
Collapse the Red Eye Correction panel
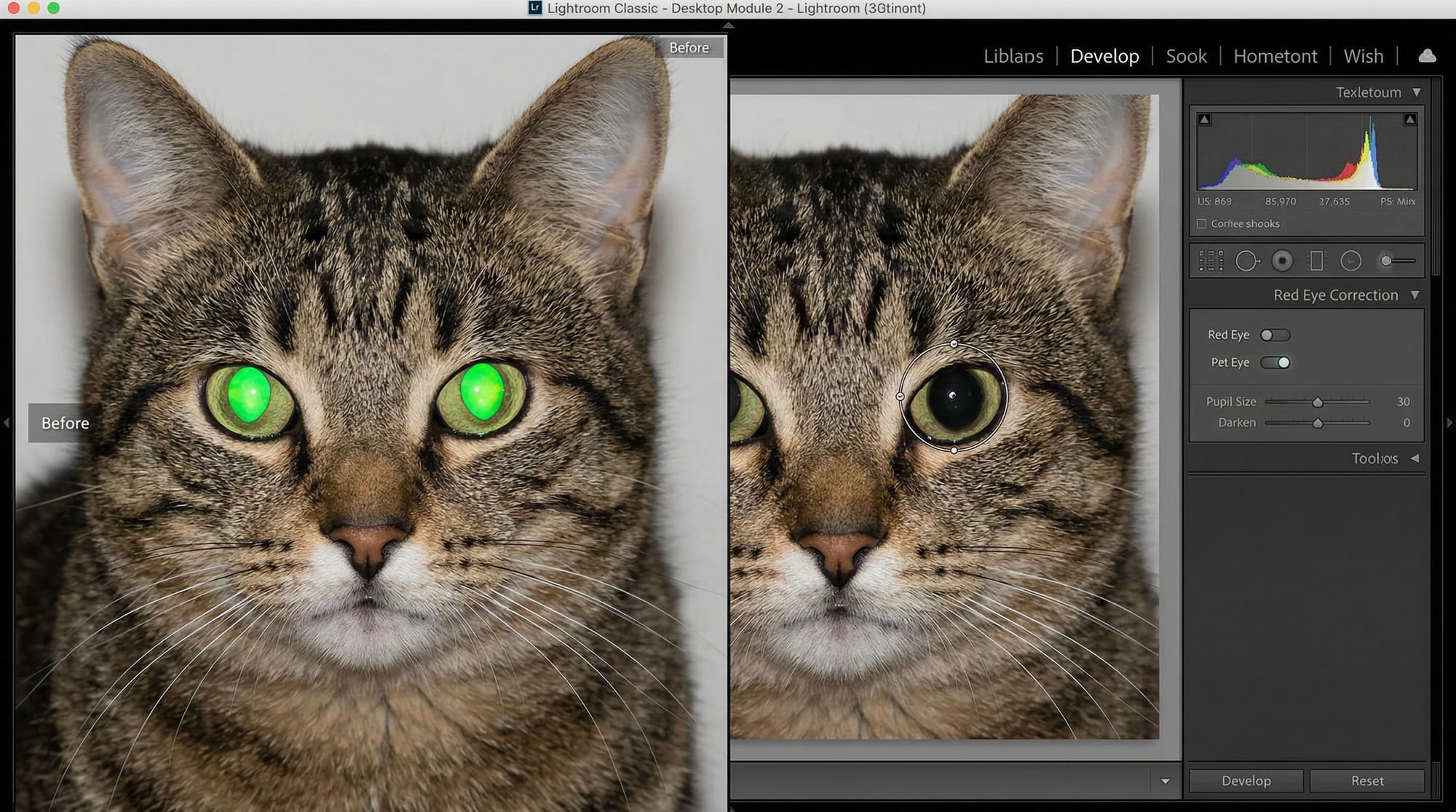click(1415, 295)
